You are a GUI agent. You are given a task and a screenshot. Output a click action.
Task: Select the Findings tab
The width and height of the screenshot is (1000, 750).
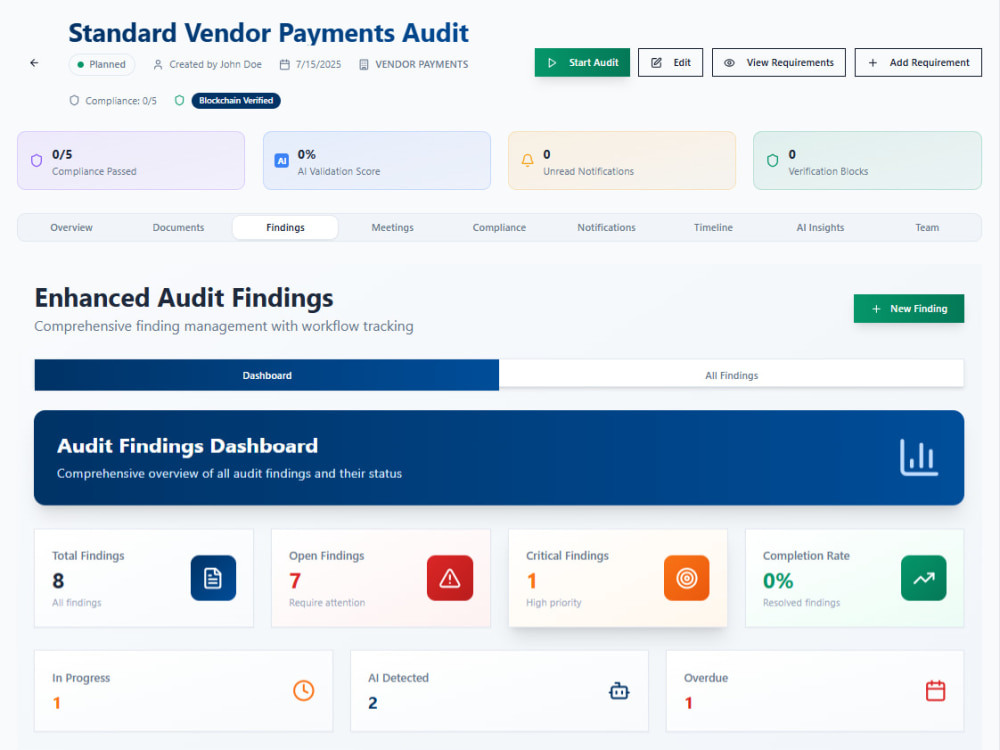coord(285,228)
